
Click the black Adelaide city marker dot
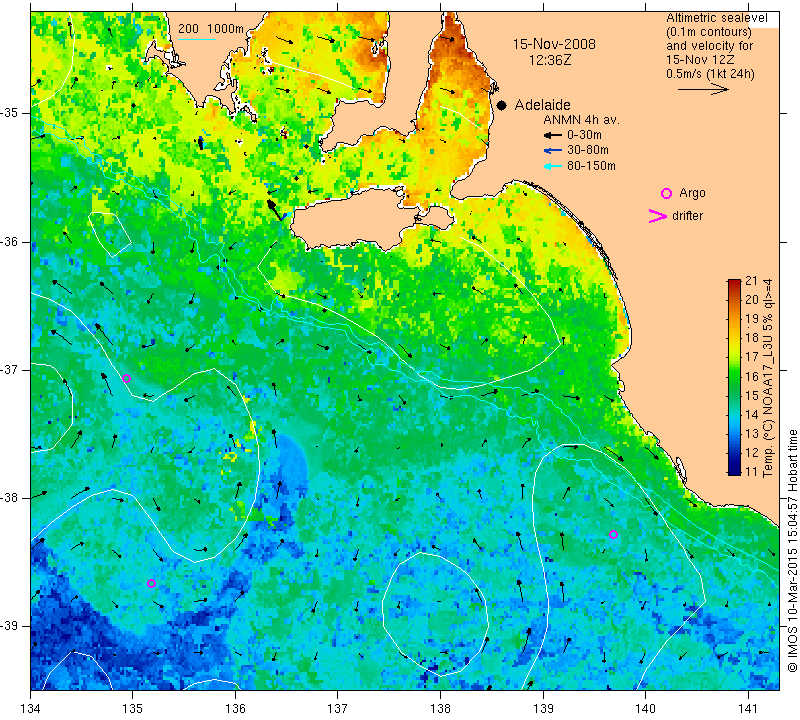(x=502, y=105)
